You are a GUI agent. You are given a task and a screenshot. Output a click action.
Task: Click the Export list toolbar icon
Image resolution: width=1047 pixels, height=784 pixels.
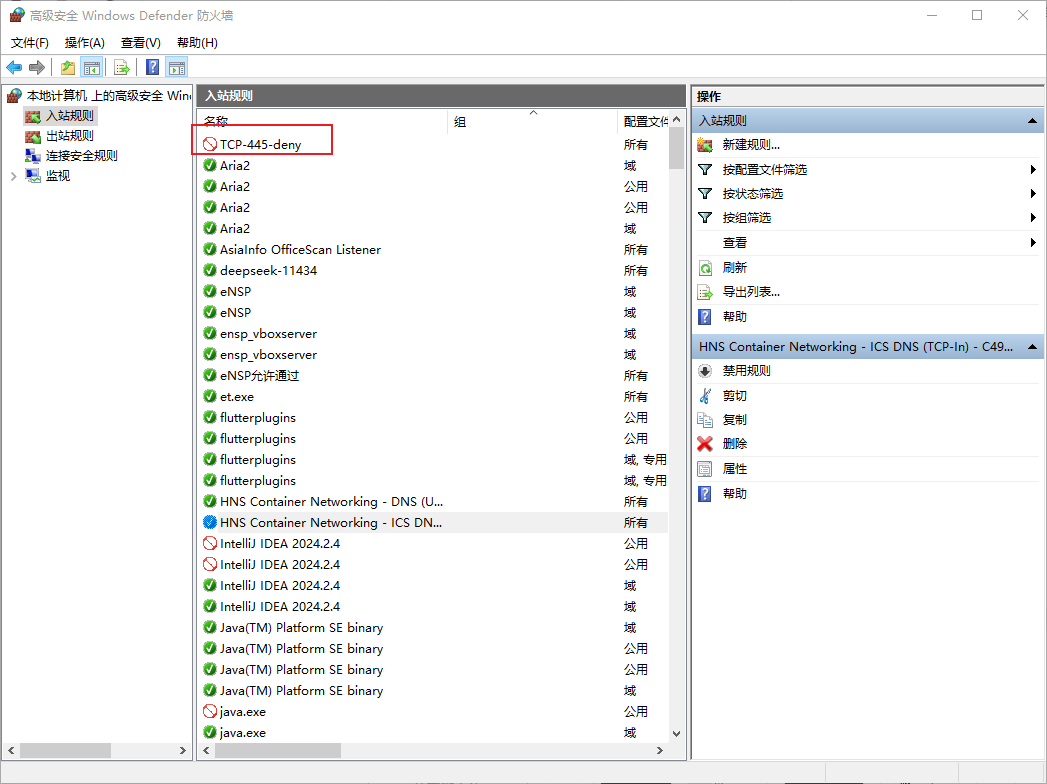click(122, 67)
